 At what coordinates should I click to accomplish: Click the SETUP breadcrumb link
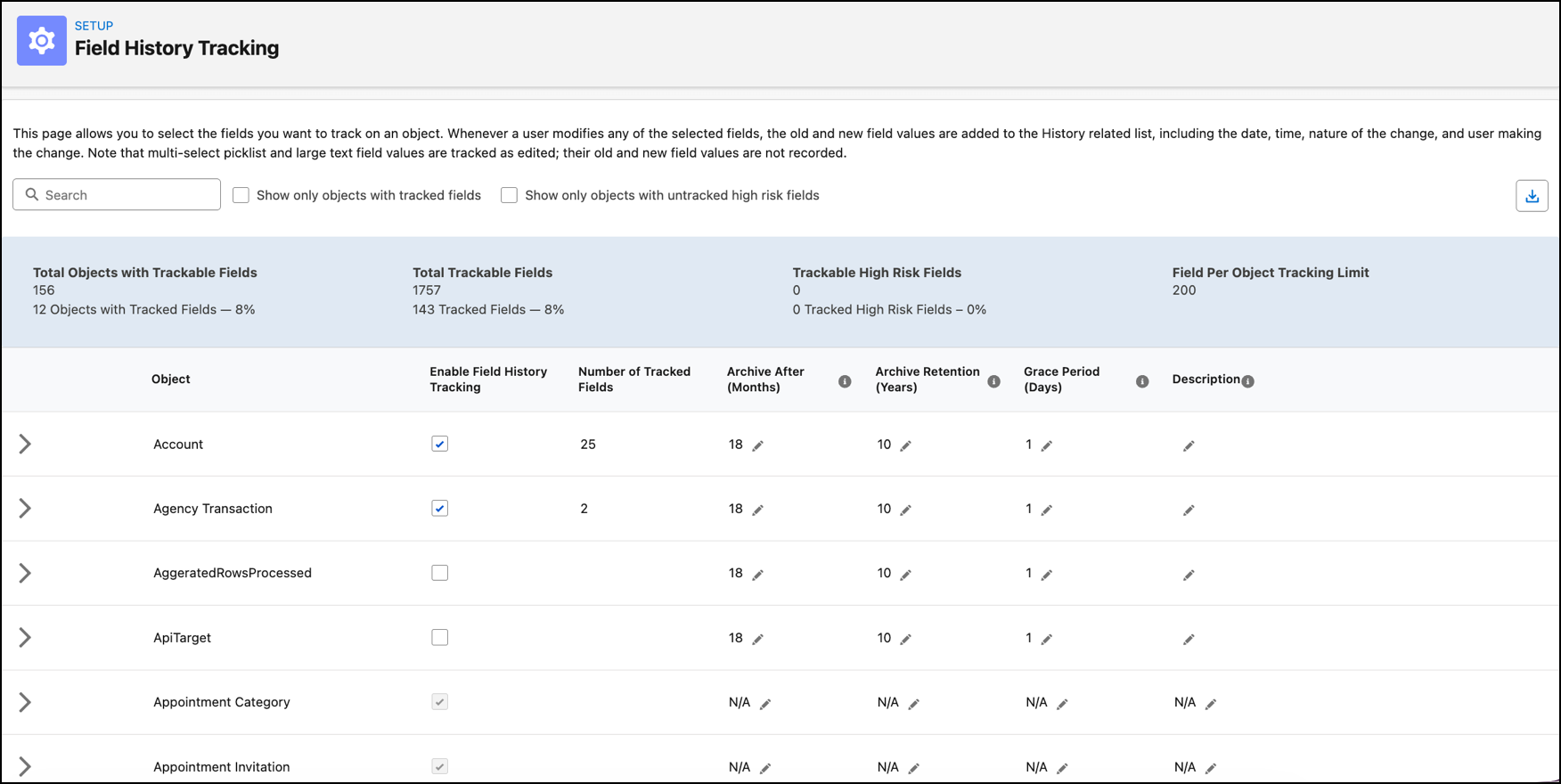[94, 26]
